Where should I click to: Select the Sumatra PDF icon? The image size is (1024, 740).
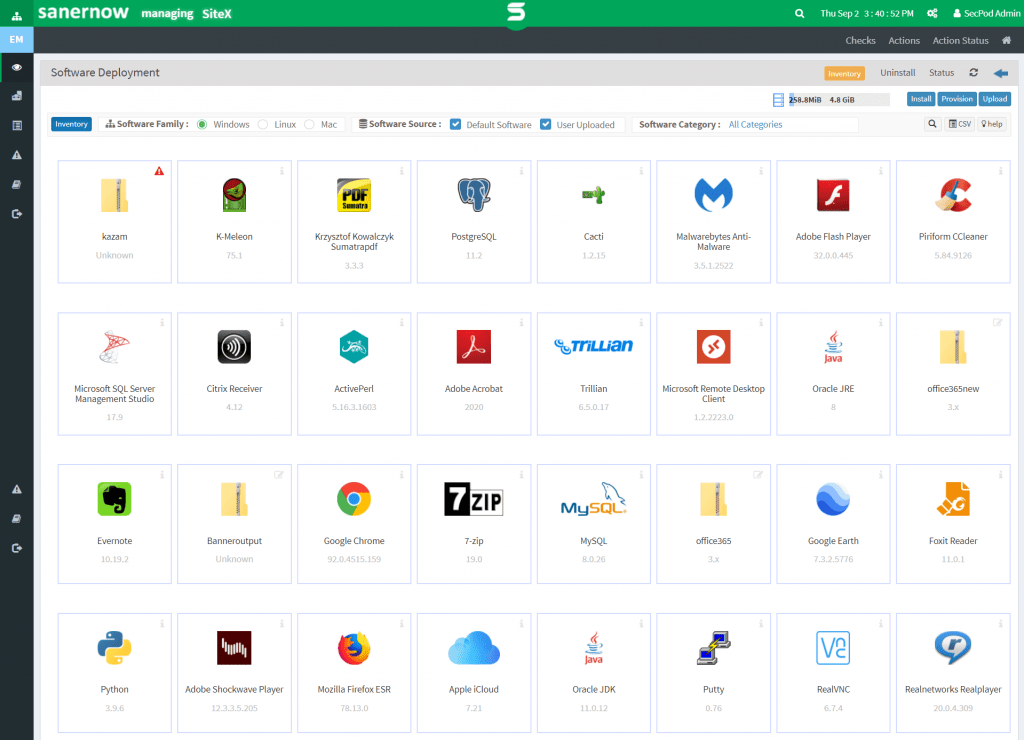pyautogui.click(x=354, y=195)
